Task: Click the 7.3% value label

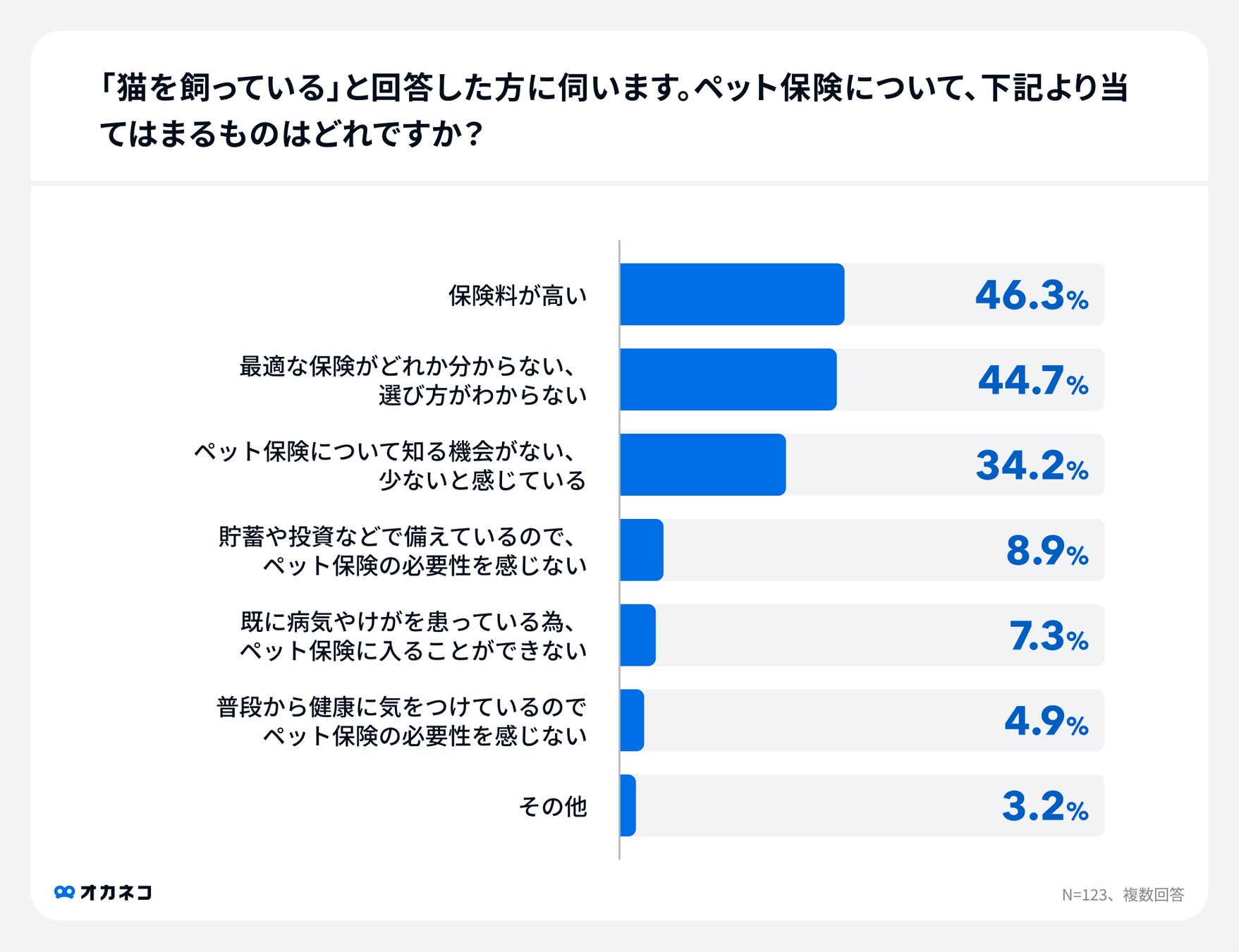Action: (x=1049, y=636)
